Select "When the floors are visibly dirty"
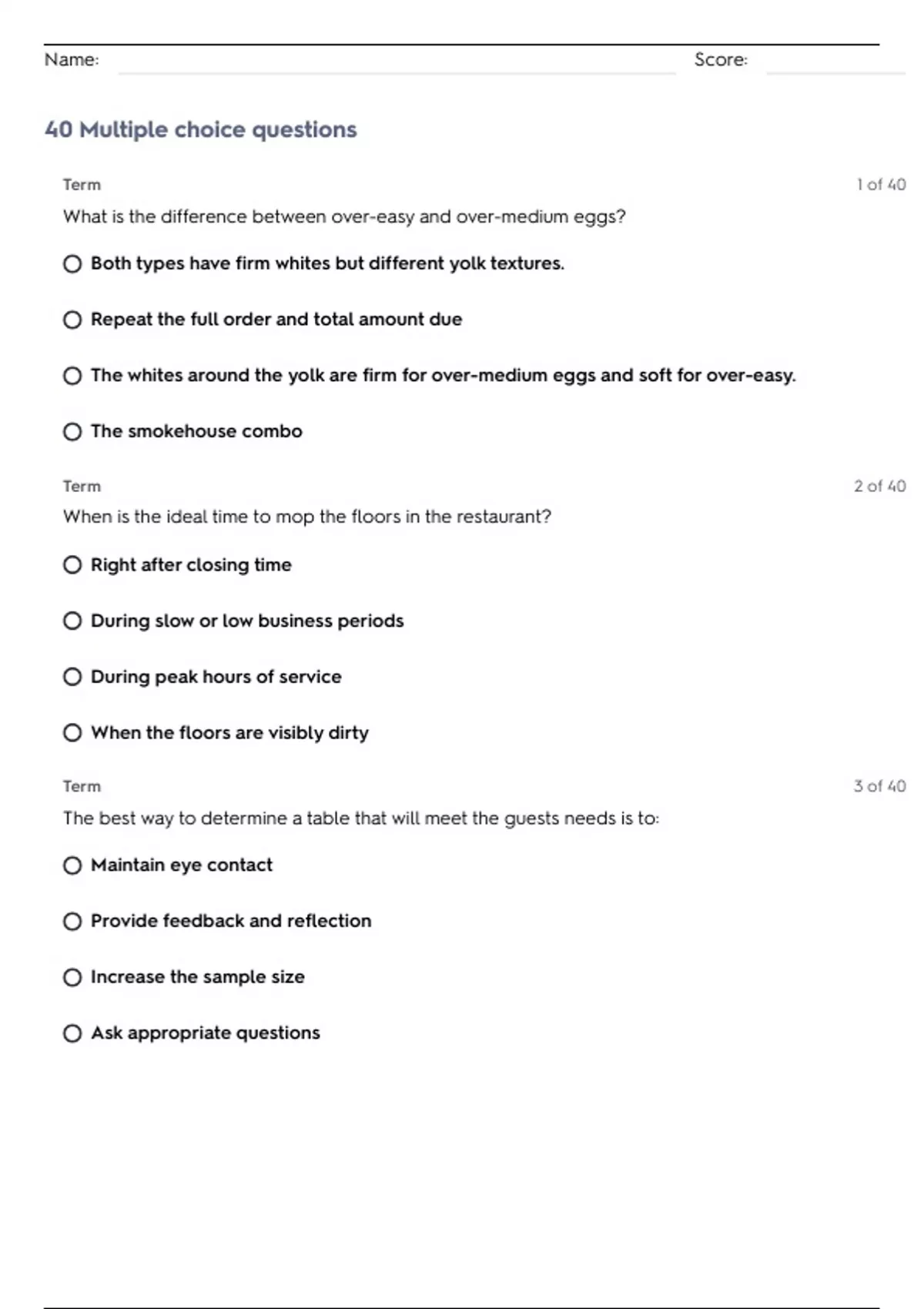 pos(72,733)
